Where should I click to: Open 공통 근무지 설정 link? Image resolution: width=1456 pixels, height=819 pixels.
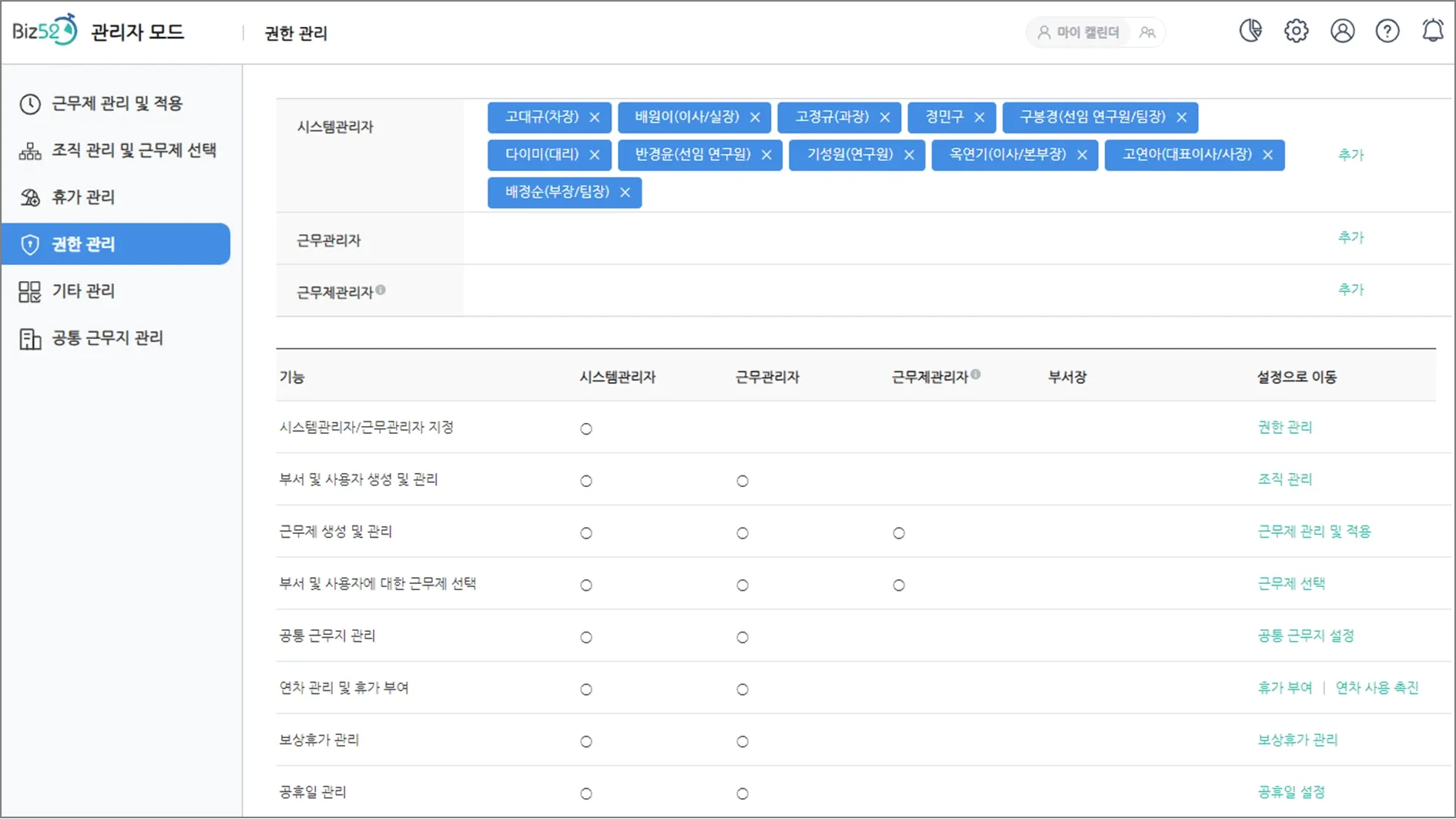1306,636
